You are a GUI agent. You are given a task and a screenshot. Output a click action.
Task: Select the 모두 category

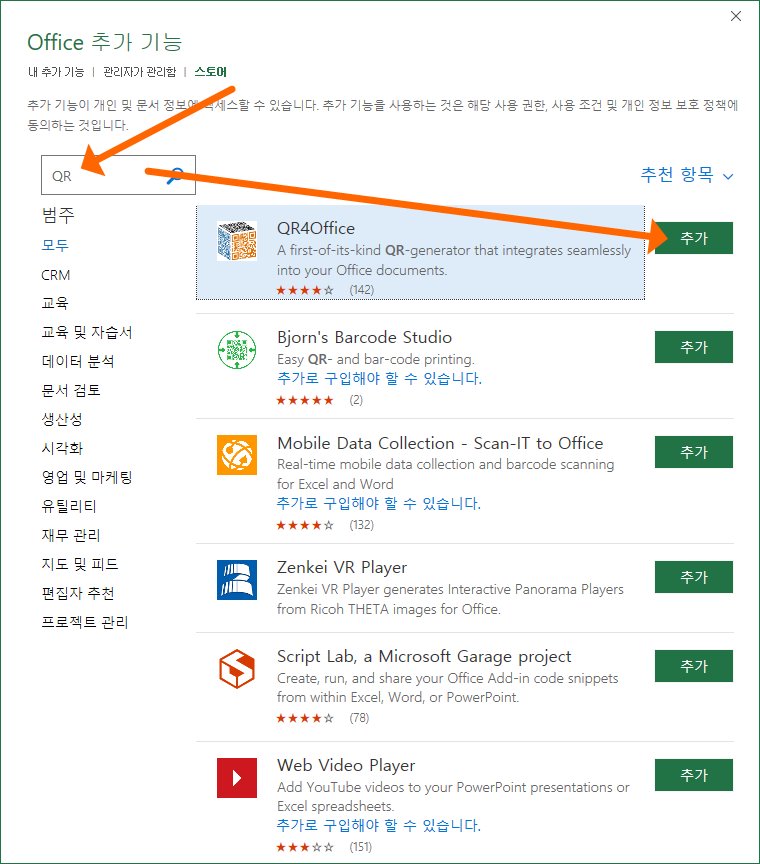[55, 245]
